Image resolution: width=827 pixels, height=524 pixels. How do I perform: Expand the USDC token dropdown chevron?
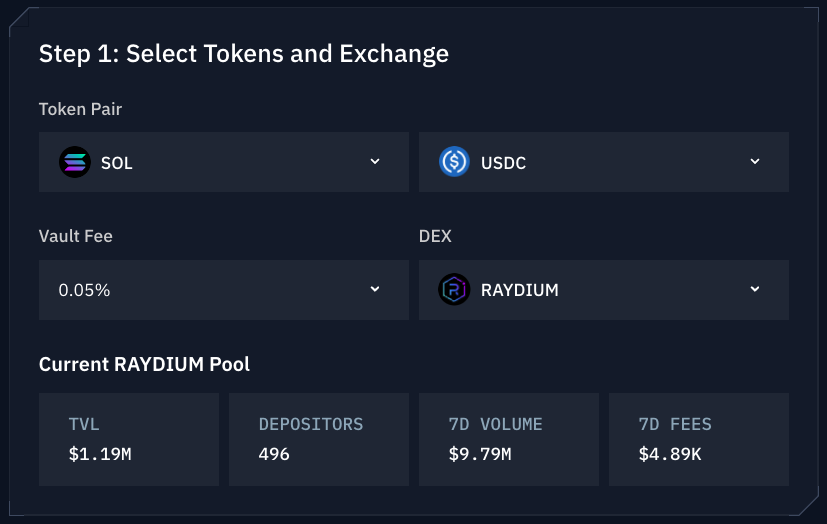point(755,161)
